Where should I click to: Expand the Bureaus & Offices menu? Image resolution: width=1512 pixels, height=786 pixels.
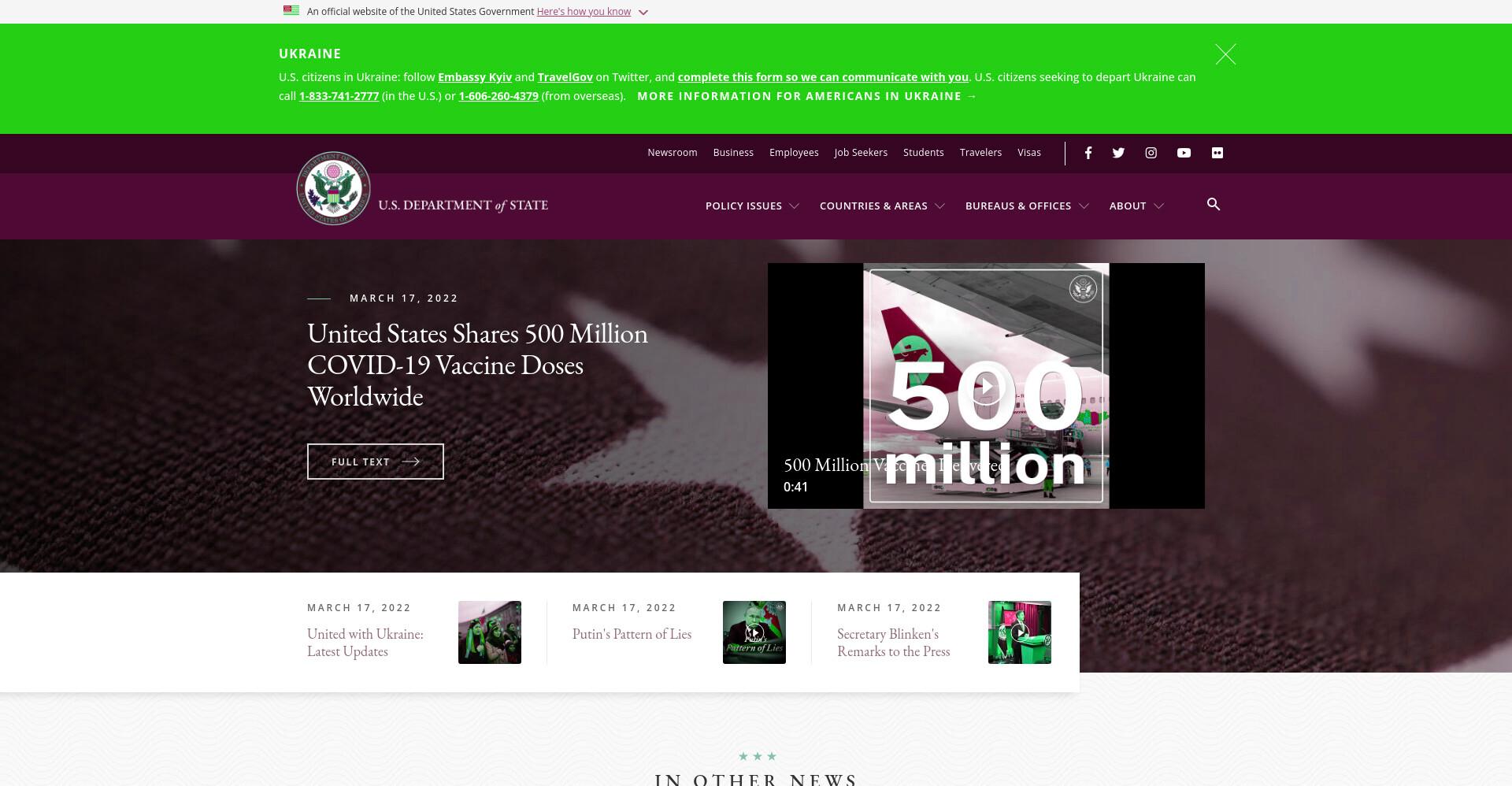[x=1027, y=206]
